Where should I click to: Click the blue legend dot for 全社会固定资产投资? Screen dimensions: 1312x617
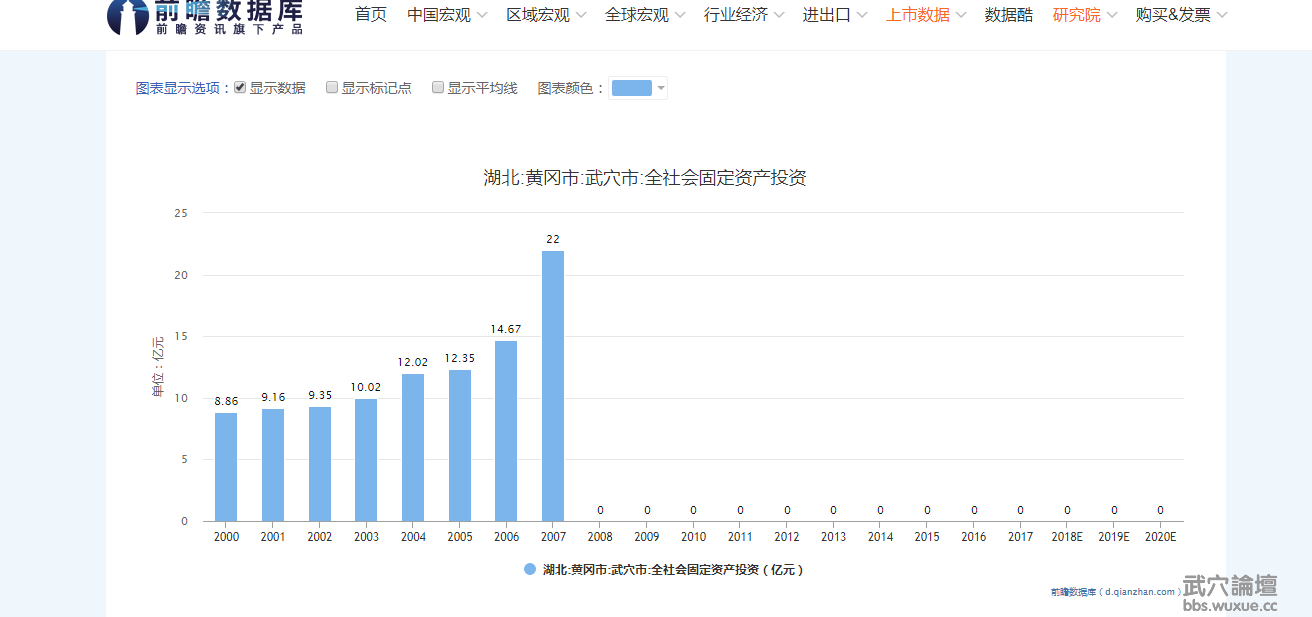(x=530, y=570)
